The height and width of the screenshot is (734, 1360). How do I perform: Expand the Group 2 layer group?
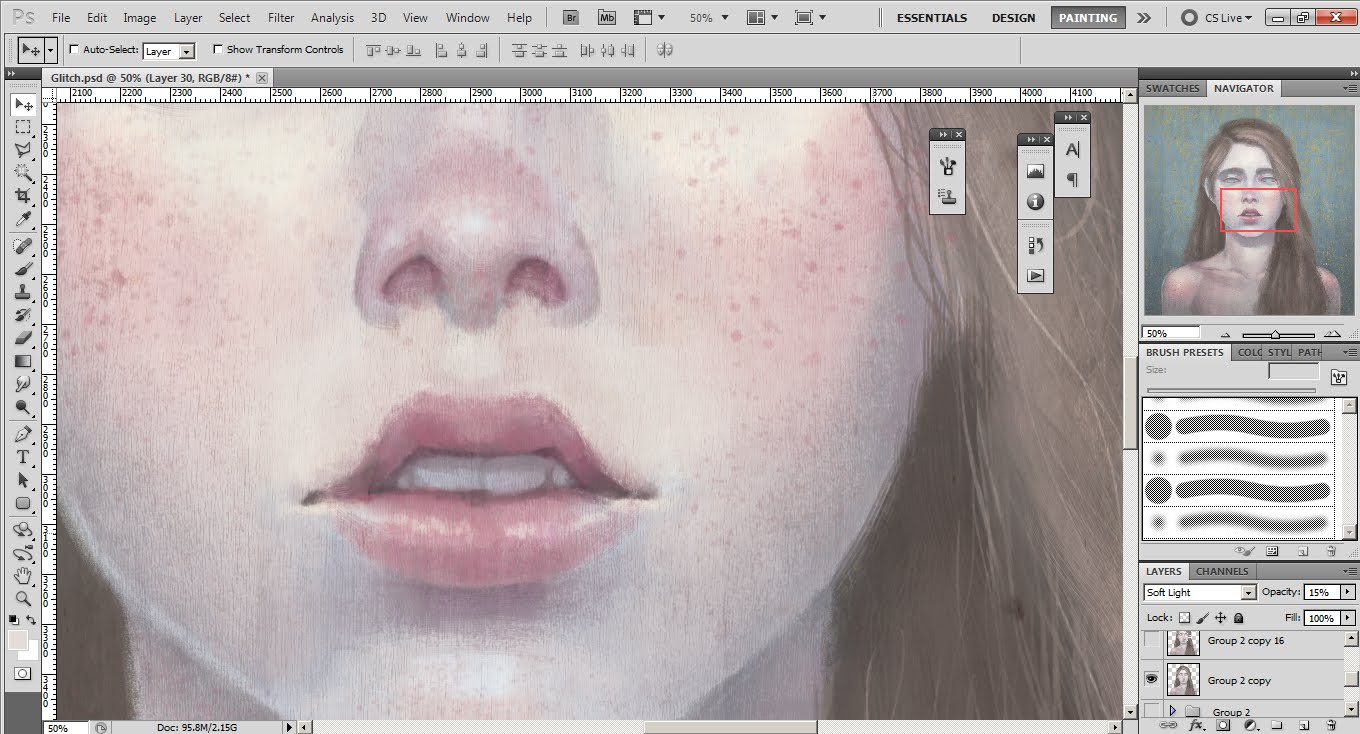(x=1174, y=710)
